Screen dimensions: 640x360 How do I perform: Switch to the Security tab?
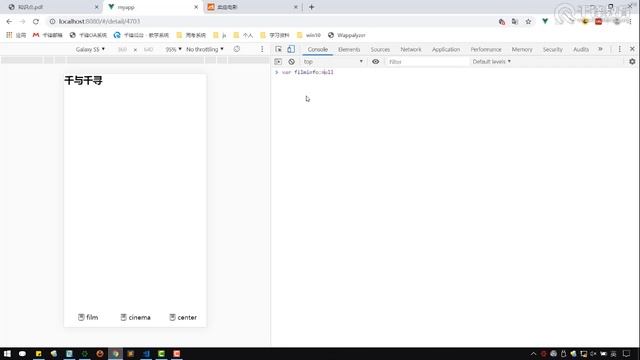tap(553, 49)
